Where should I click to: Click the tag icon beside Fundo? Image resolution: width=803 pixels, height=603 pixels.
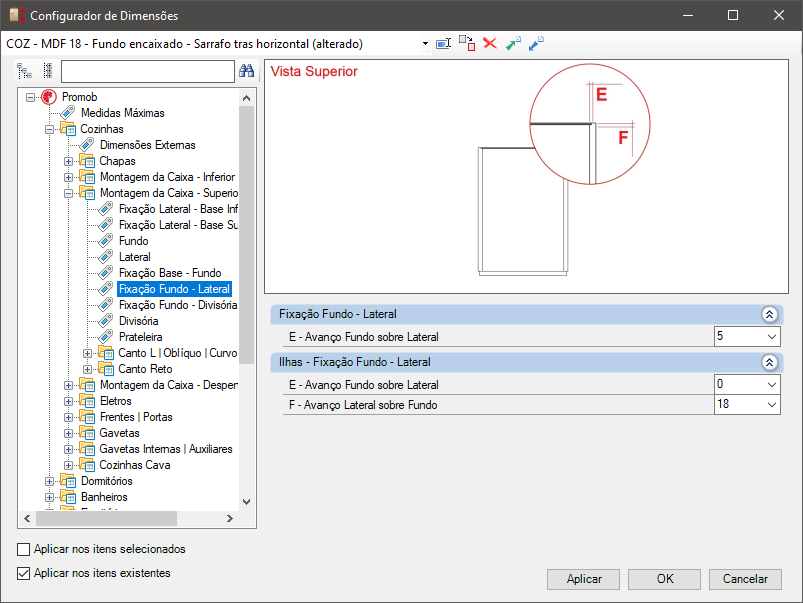(x=105, y=241)
